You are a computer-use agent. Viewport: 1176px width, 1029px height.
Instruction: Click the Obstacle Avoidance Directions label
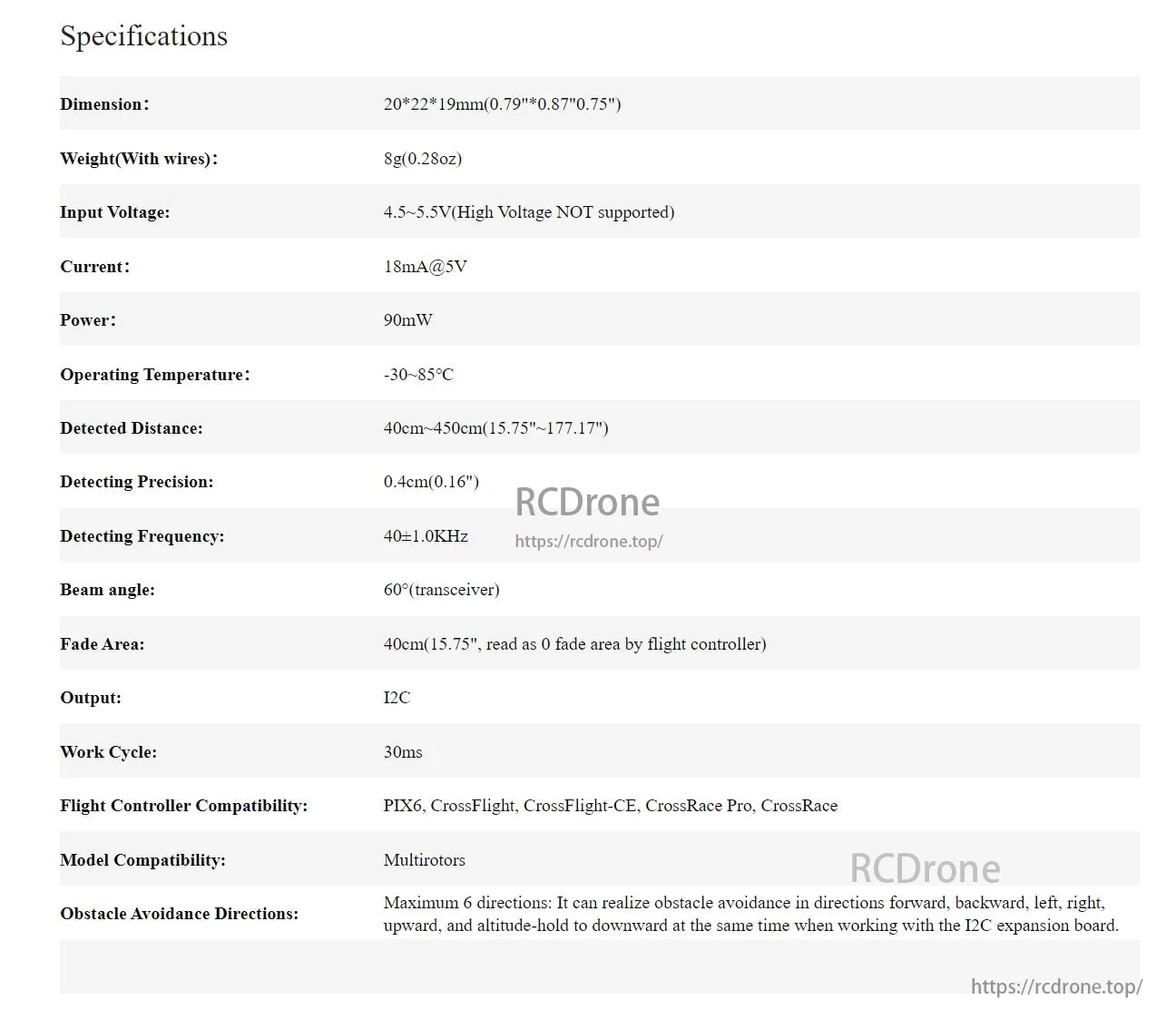pyautogui.click(x=179, y=914)
